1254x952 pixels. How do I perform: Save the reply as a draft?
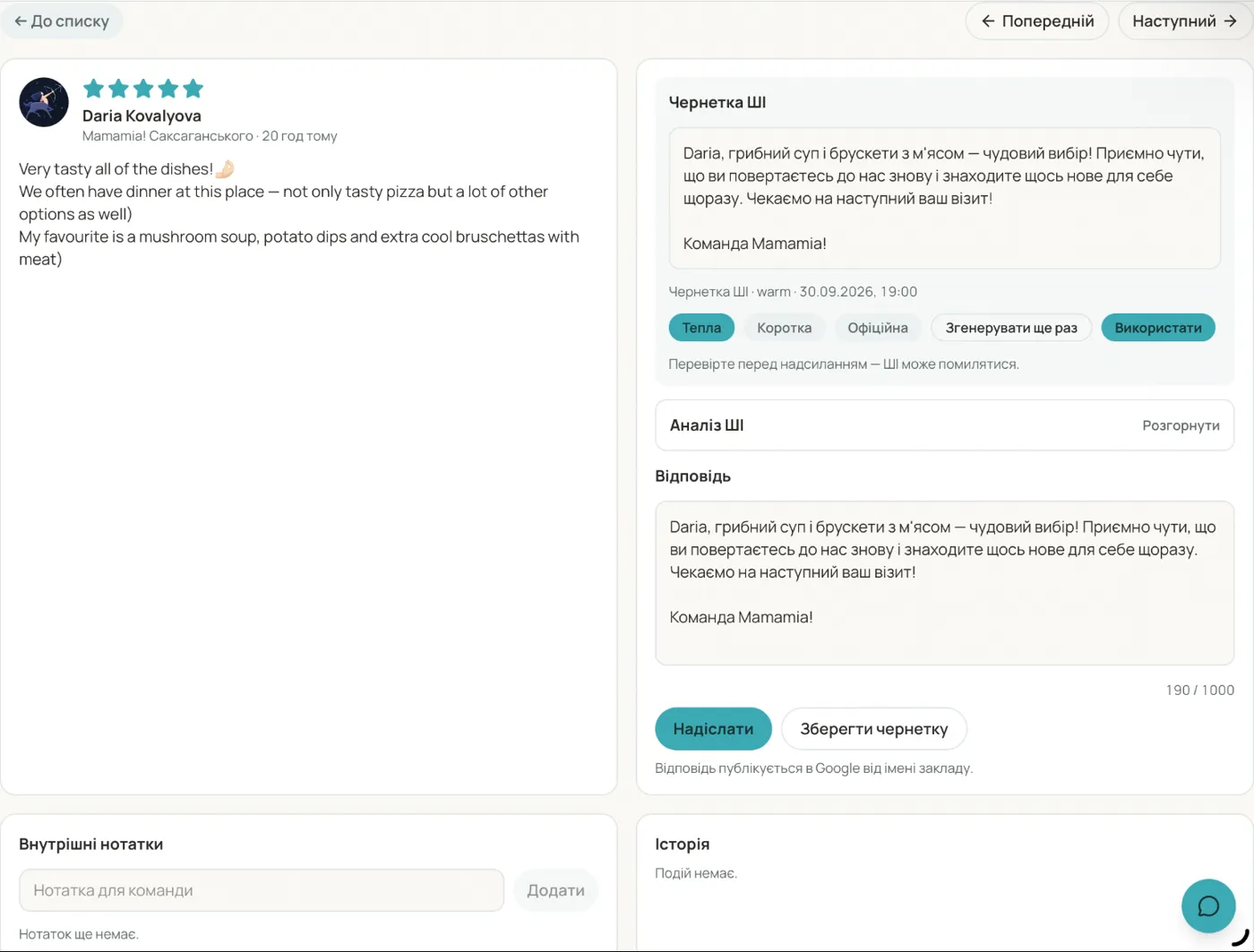click(x=874, y=729)
